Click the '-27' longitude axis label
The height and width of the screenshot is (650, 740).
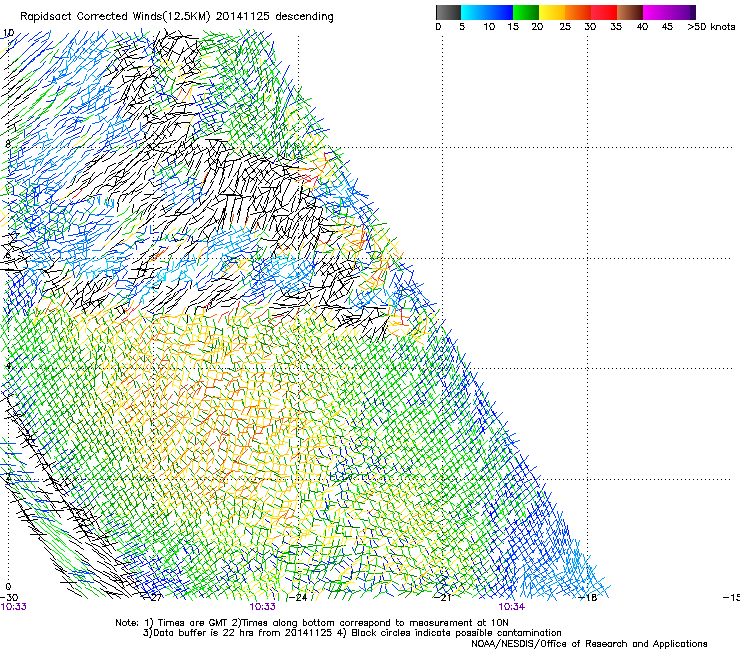153,598
